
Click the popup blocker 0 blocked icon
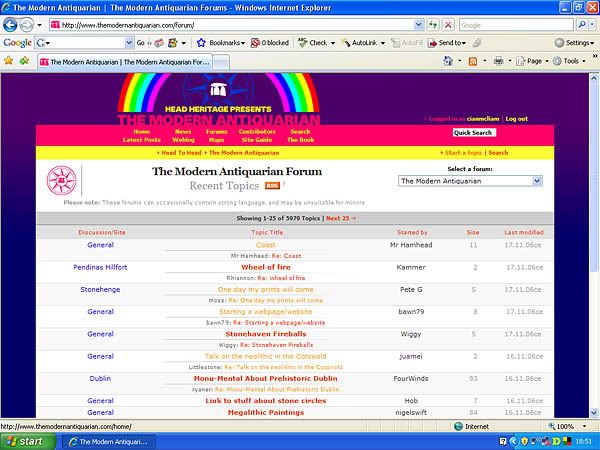click(x=255, y=43)
